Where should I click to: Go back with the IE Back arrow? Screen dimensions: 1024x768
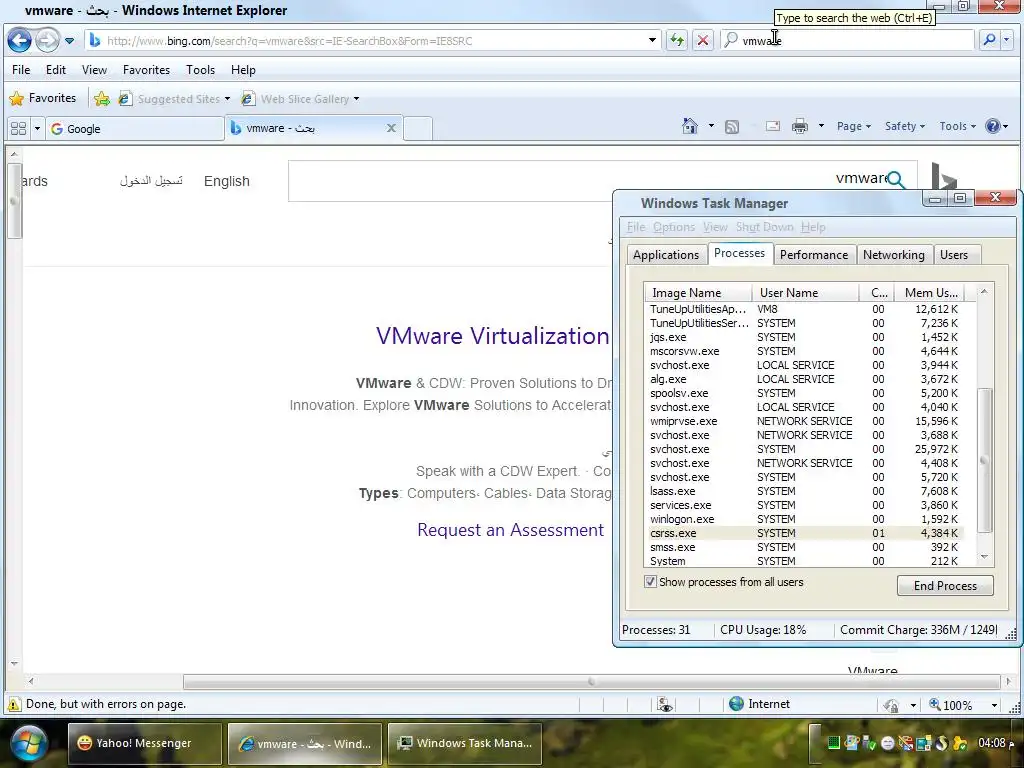tap(20, 40)
